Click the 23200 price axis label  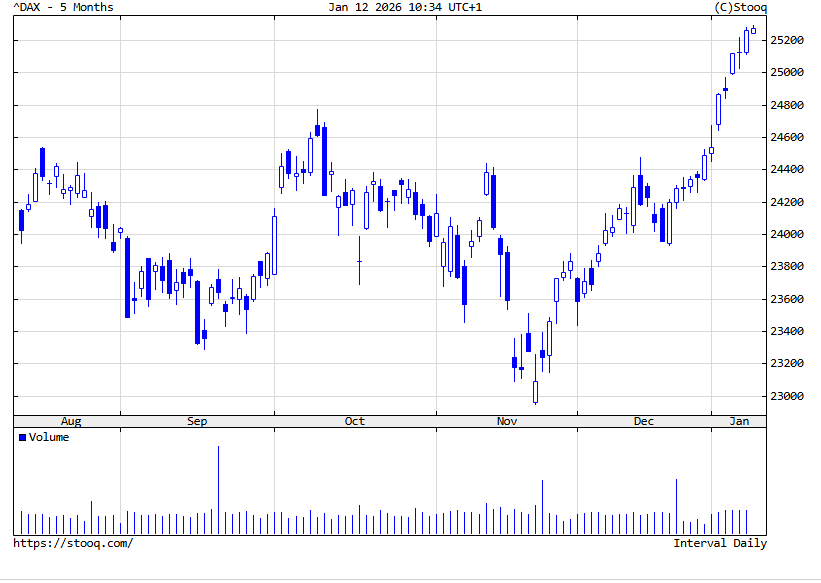[x=786, y=363]
